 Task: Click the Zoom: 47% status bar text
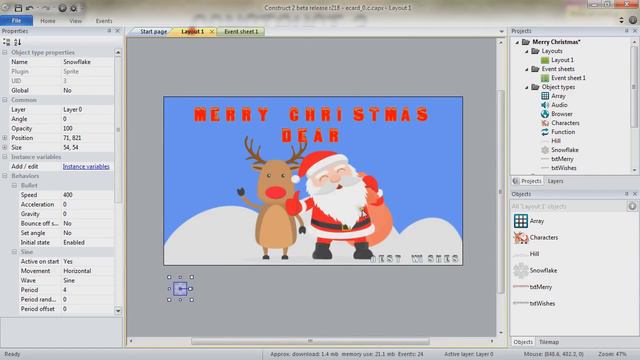(612, 354)
